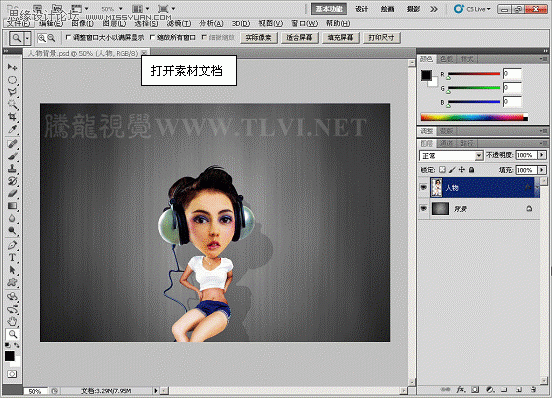Click lock all padlock icon

pyautogui.click(x=471, y=170)
